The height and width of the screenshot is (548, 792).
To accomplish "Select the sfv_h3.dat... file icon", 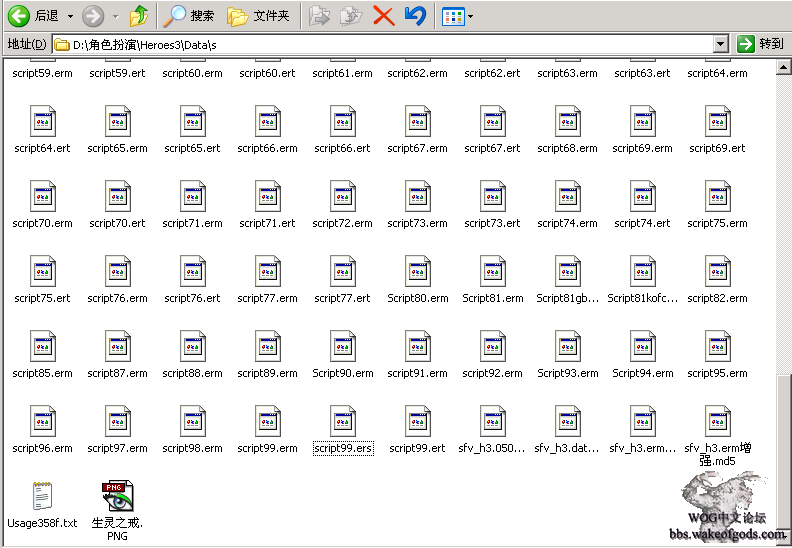I will coord(567,421).
